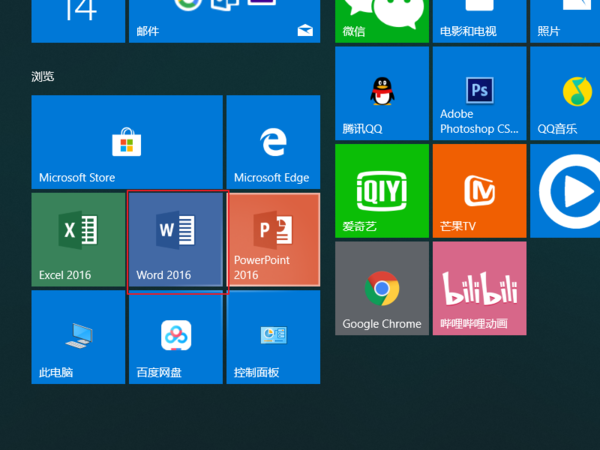The width and height of the screenshot is (600, 450).
Task: Open 控制面板 (Control Panel) tile
Action: click(273, 337)
